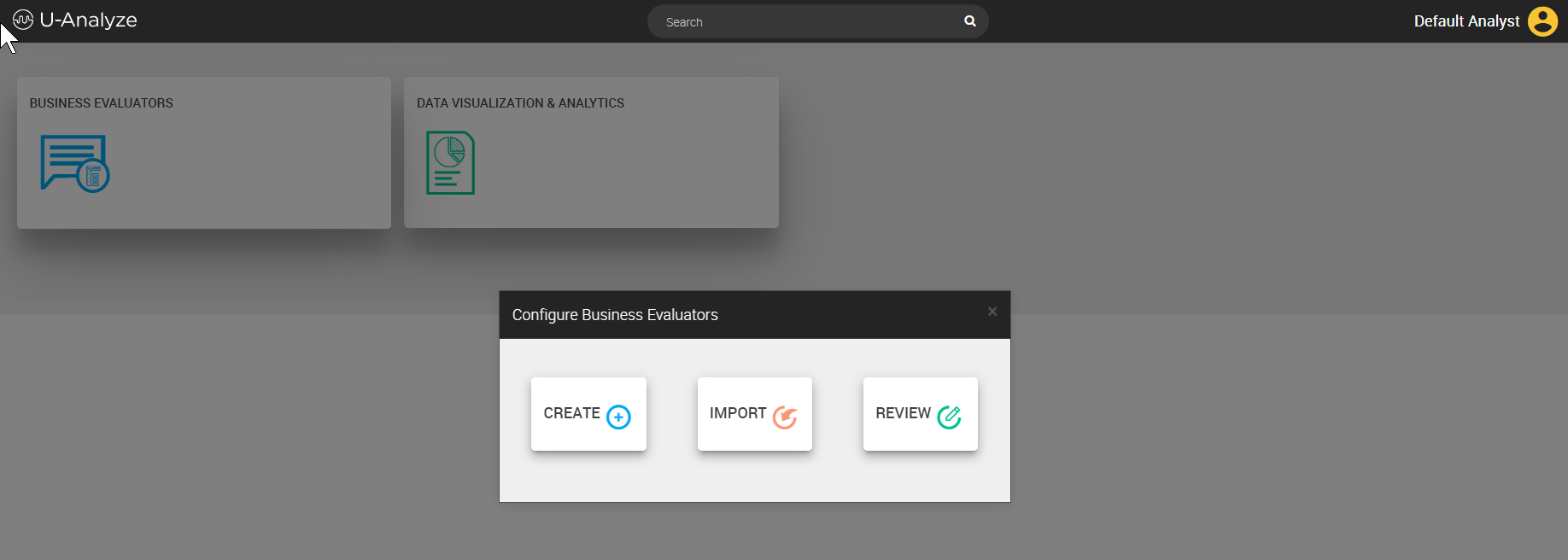Click the IMPORT button

pos(755,414)
